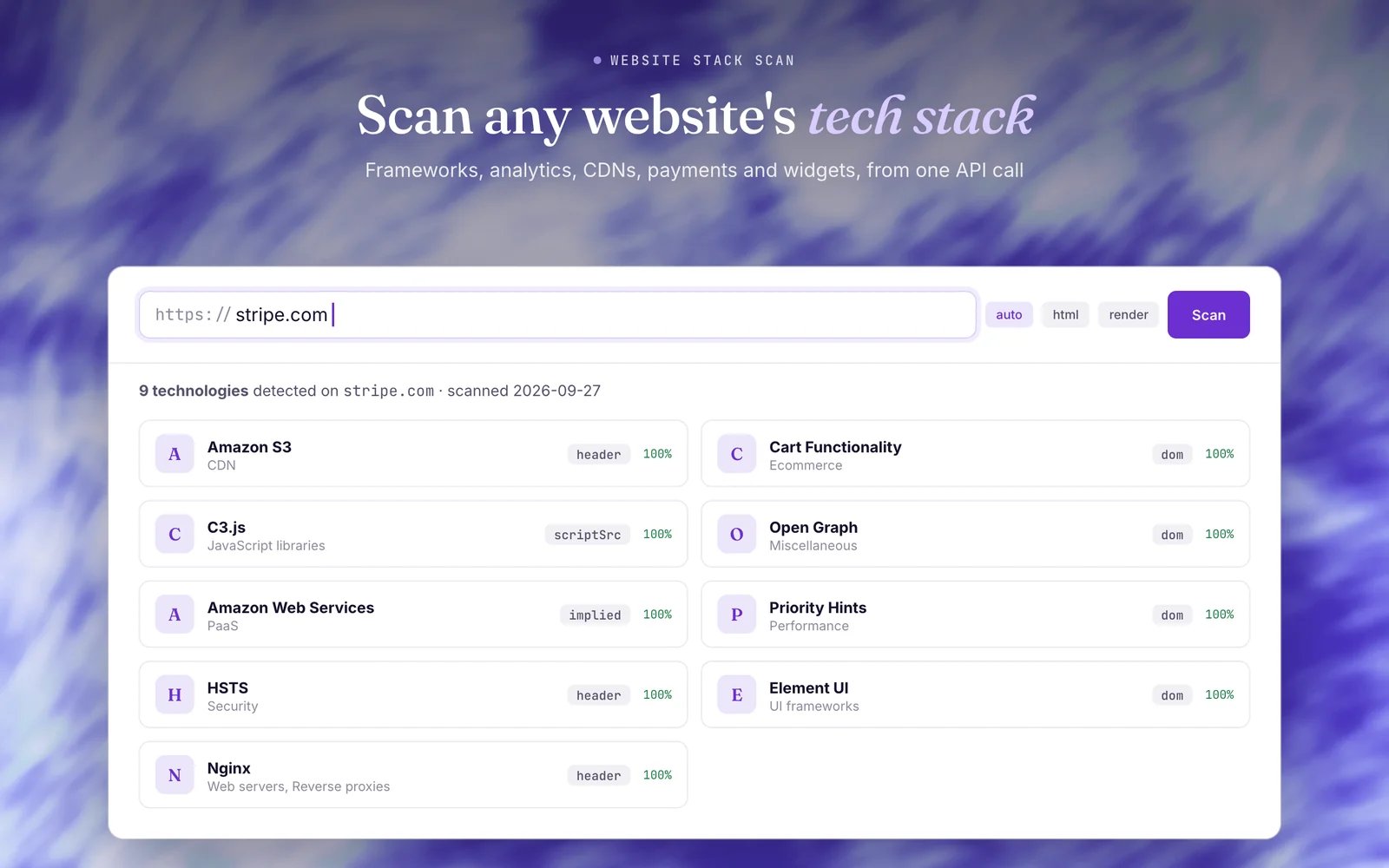Click the Nginx technology name

229,768
